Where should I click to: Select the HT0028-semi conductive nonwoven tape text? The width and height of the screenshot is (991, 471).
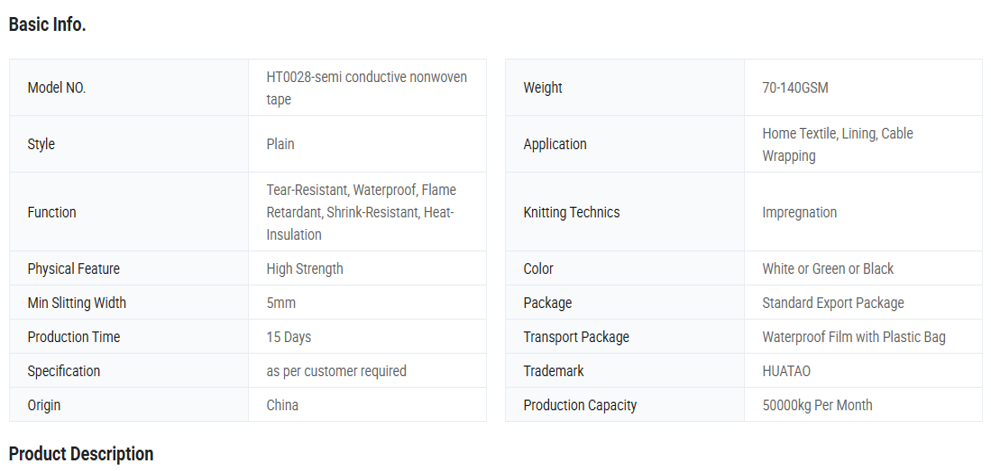tap(366, 88)
